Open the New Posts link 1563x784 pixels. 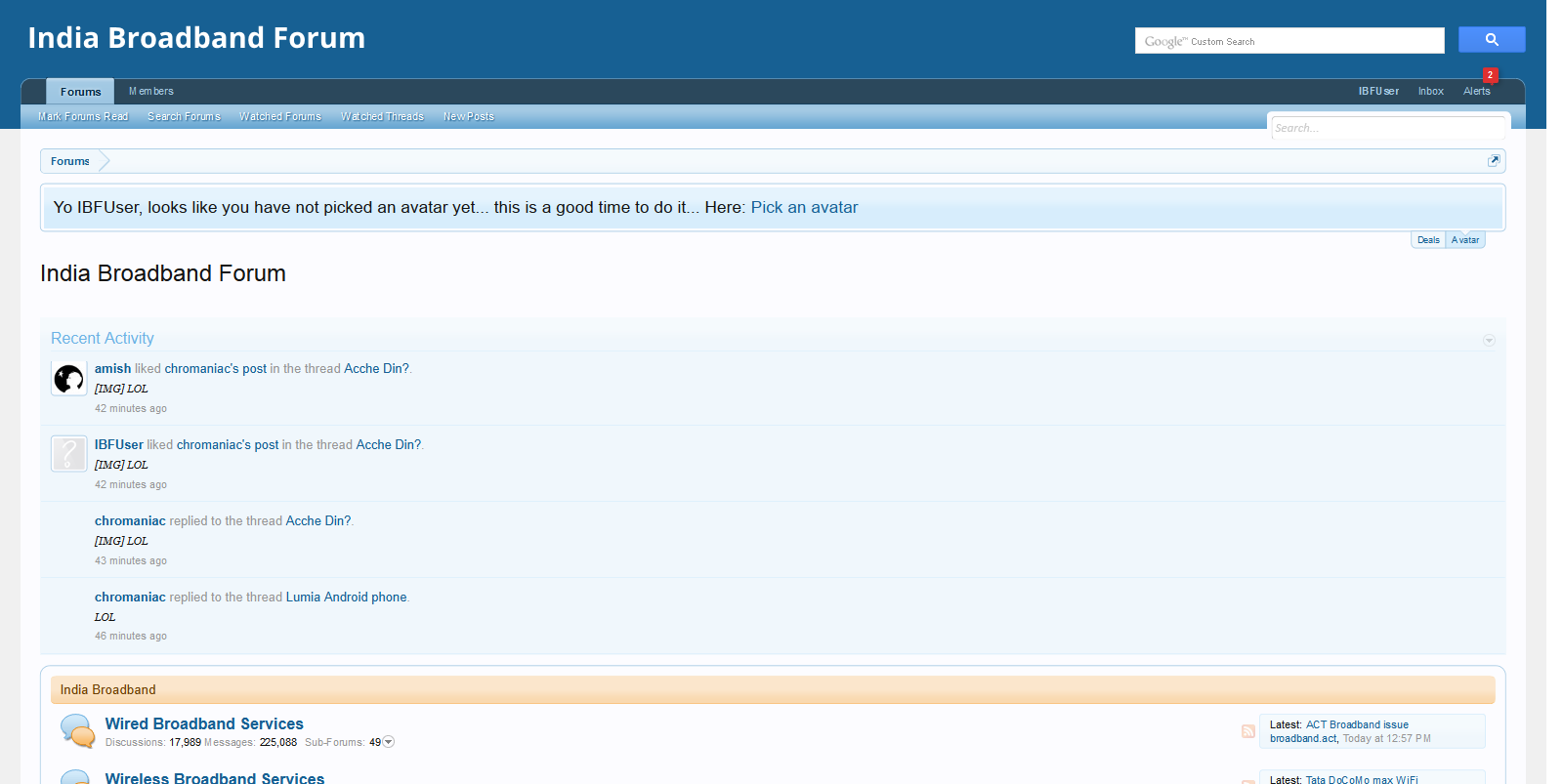468,117
